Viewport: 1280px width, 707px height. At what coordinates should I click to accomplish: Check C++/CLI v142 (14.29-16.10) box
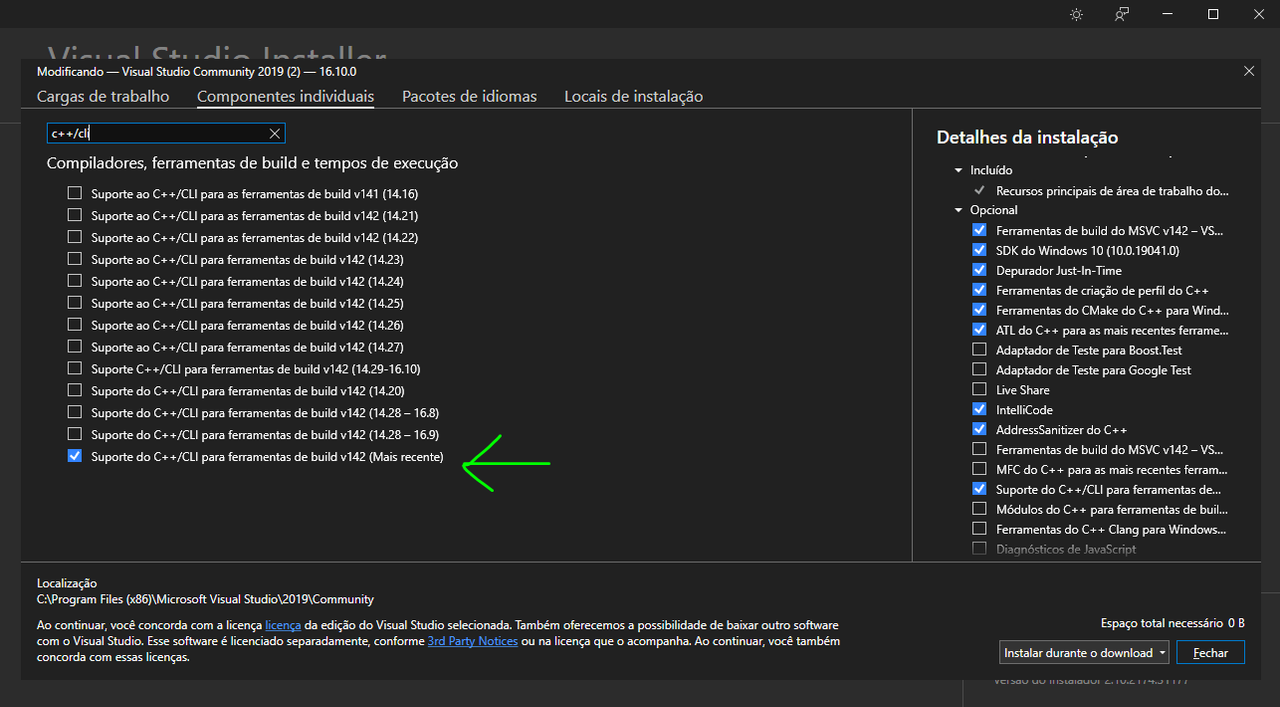tap(74, 368)
